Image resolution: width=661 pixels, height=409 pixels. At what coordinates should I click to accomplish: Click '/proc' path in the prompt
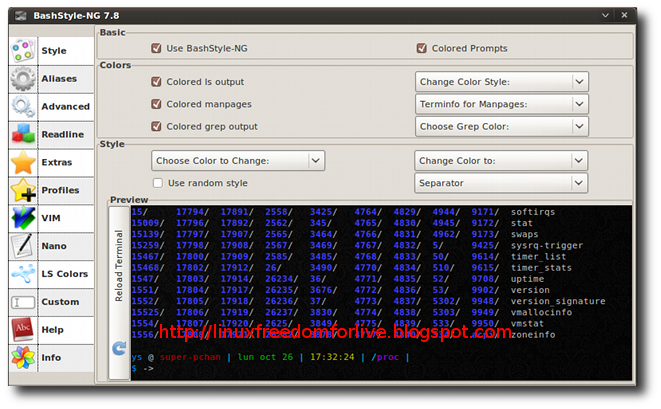coord(385,357)
